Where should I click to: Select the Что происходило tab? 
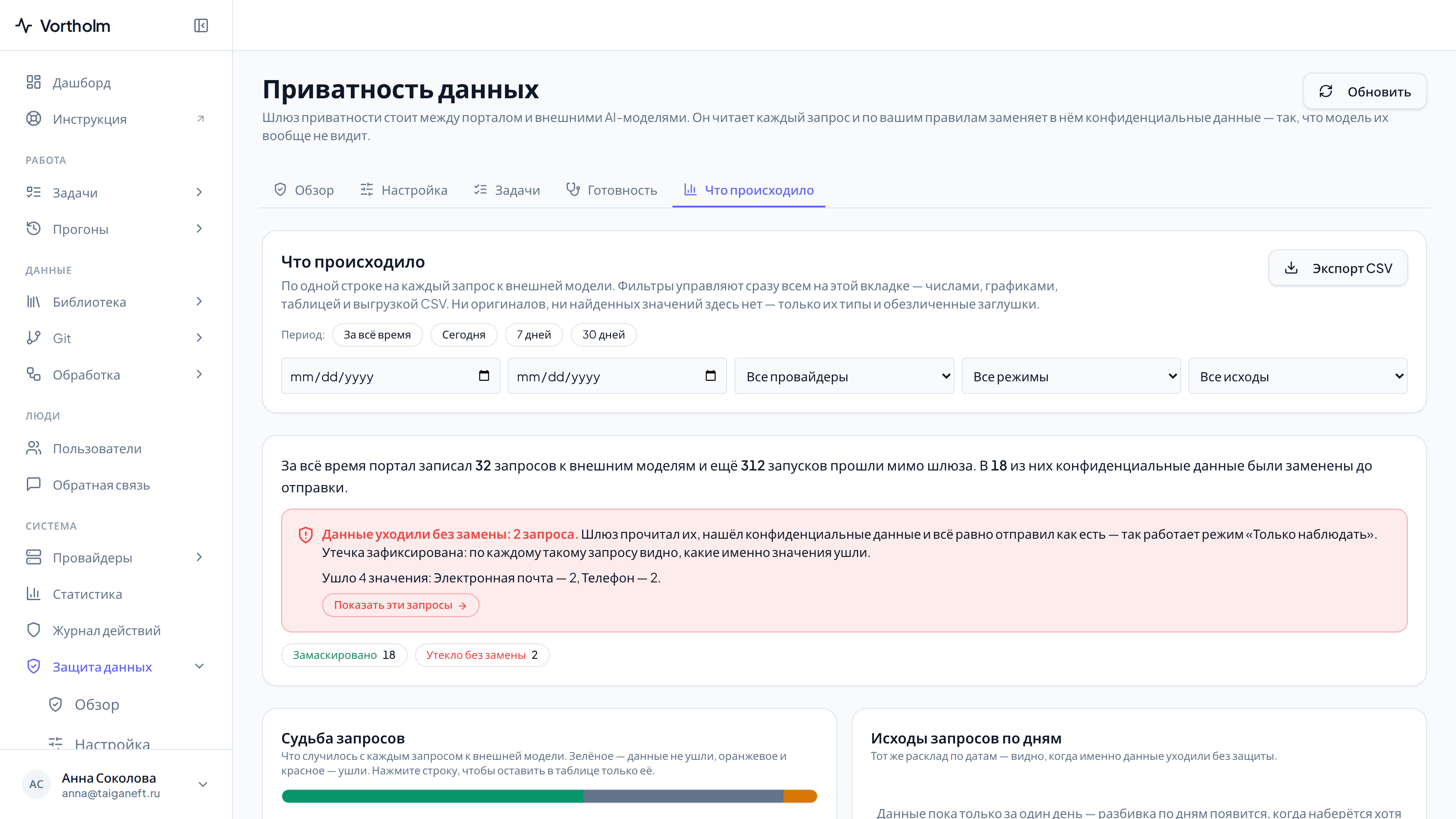(x=748, y=190)
